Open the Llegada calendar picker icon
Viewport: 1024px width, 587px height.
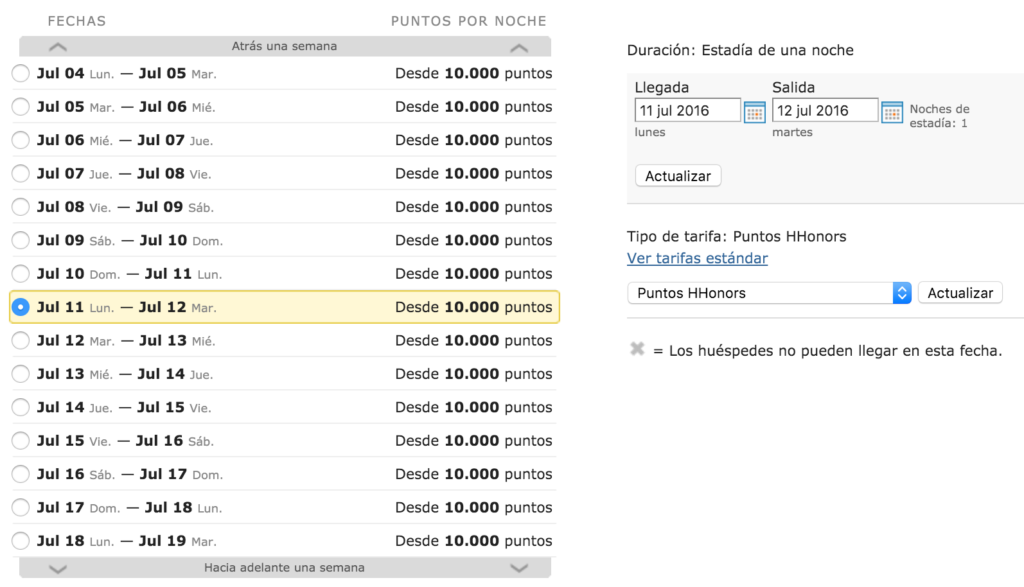click(x=754, y=112)
